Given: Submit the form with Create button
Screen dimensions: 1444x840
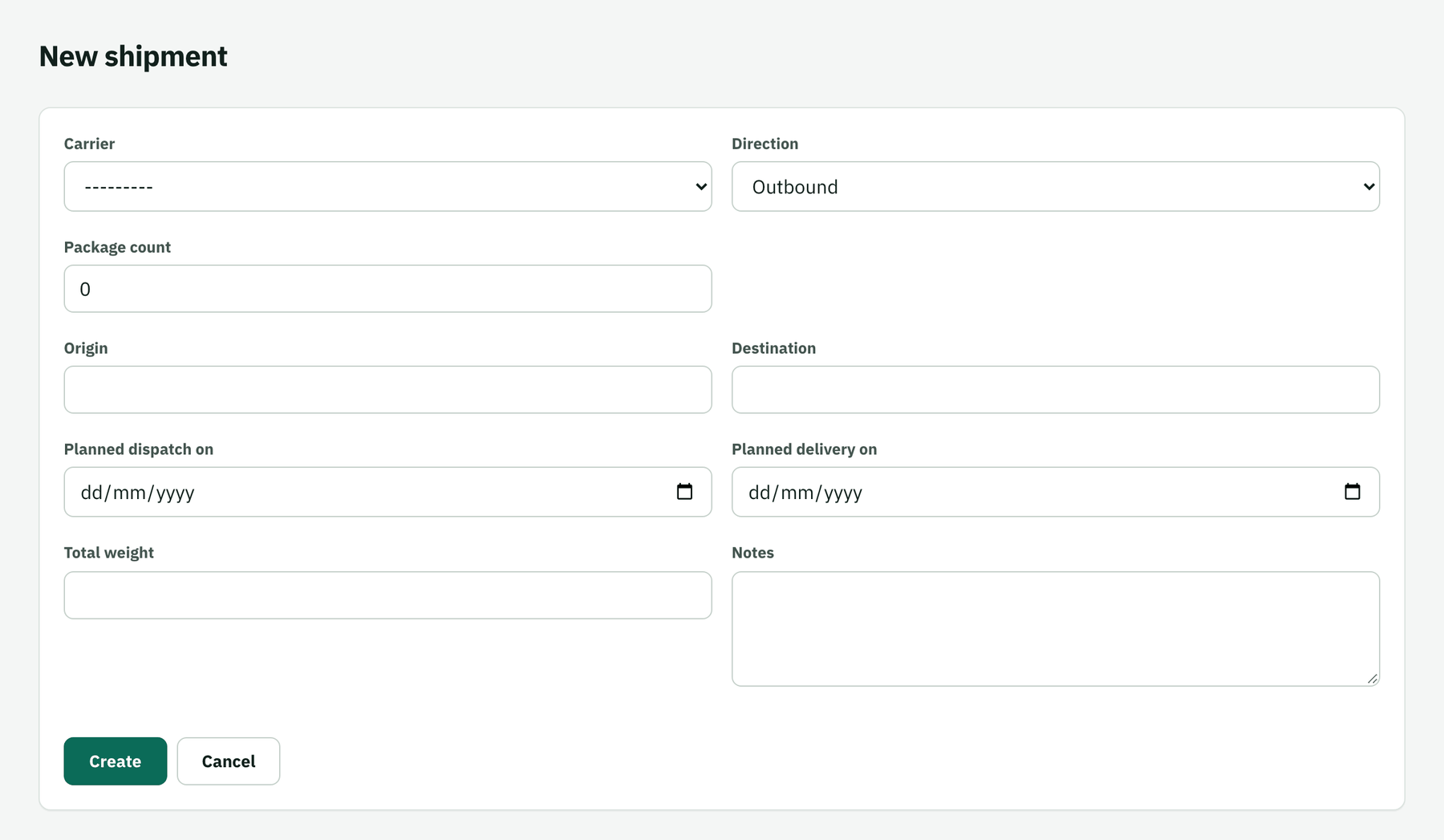Looking at the screenshot, I should pyautogui.click(x=116, y=761).
